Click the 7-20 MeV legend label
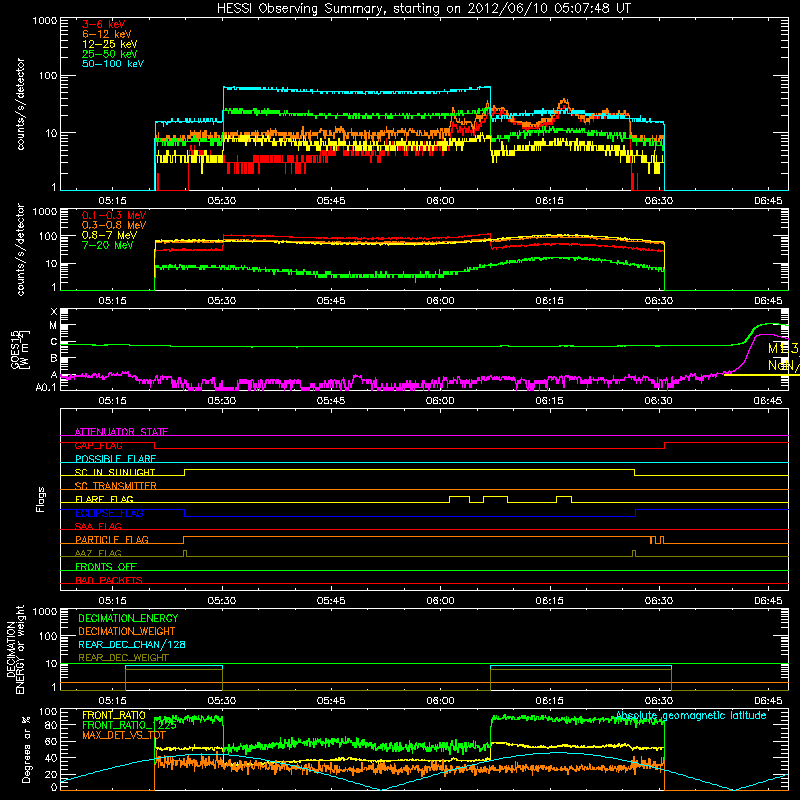 [x=108, y=245]
